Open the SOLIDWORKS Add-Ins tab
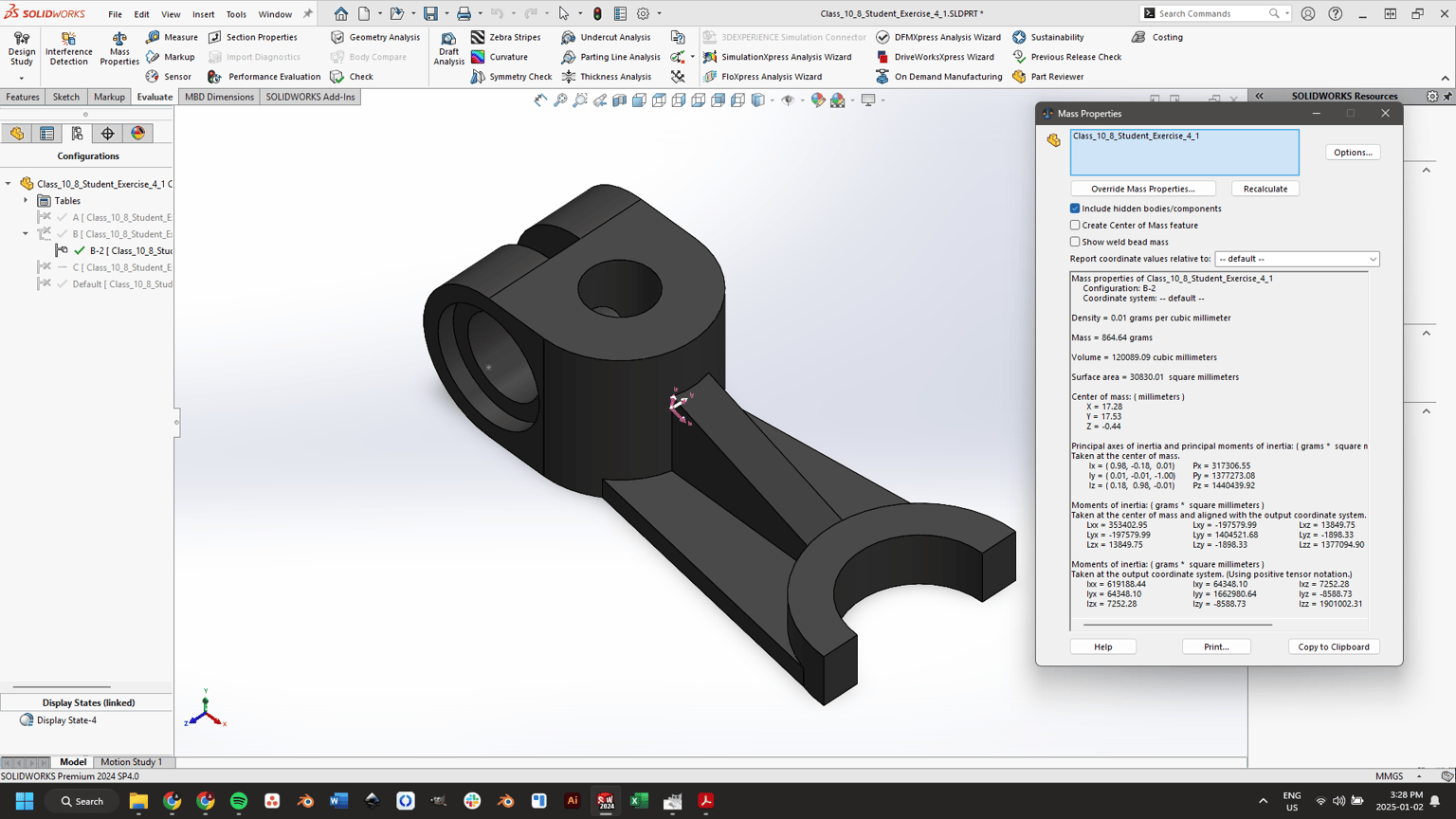This screenshot has height=819, width=1456. pos(310,97)
